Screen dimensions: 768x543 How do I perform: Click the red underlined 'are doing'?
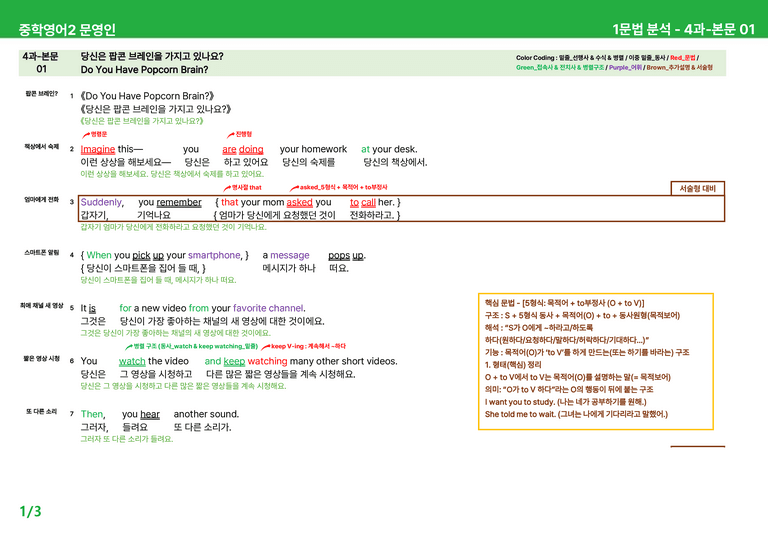point(243,149)
